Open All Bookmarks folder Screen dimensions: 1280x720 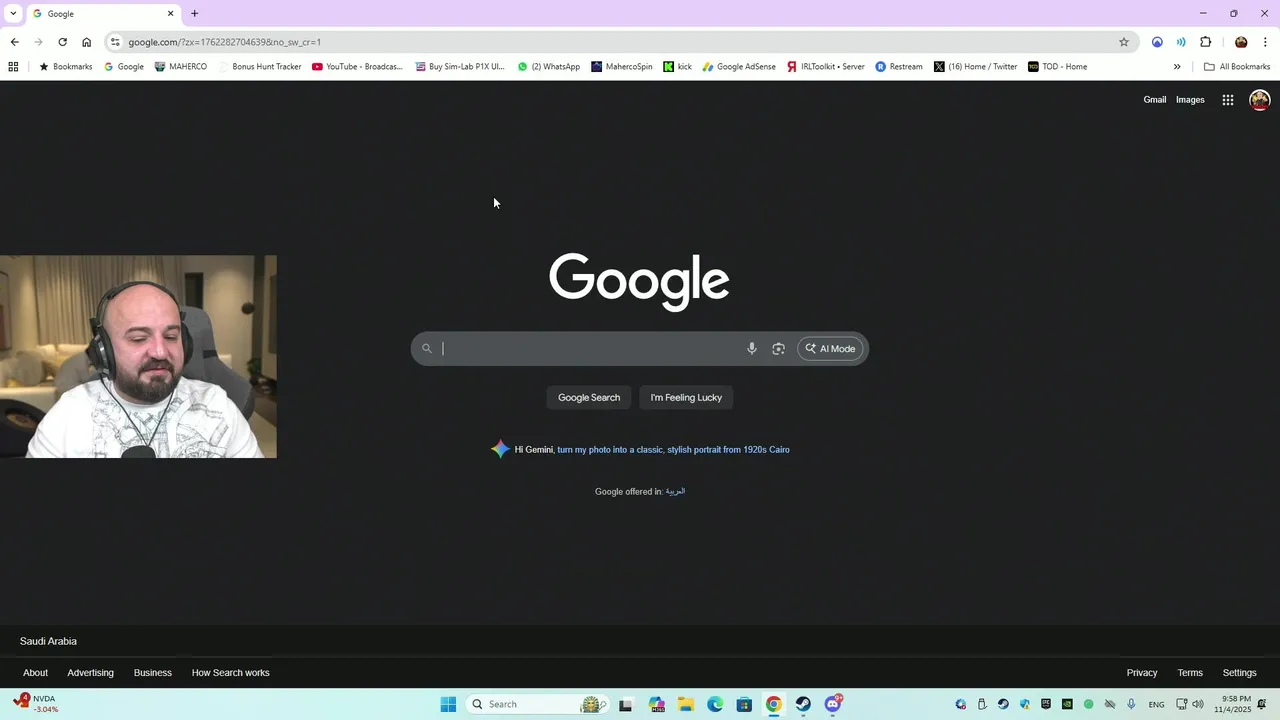pyautogui.click(x=1237, y=67)
